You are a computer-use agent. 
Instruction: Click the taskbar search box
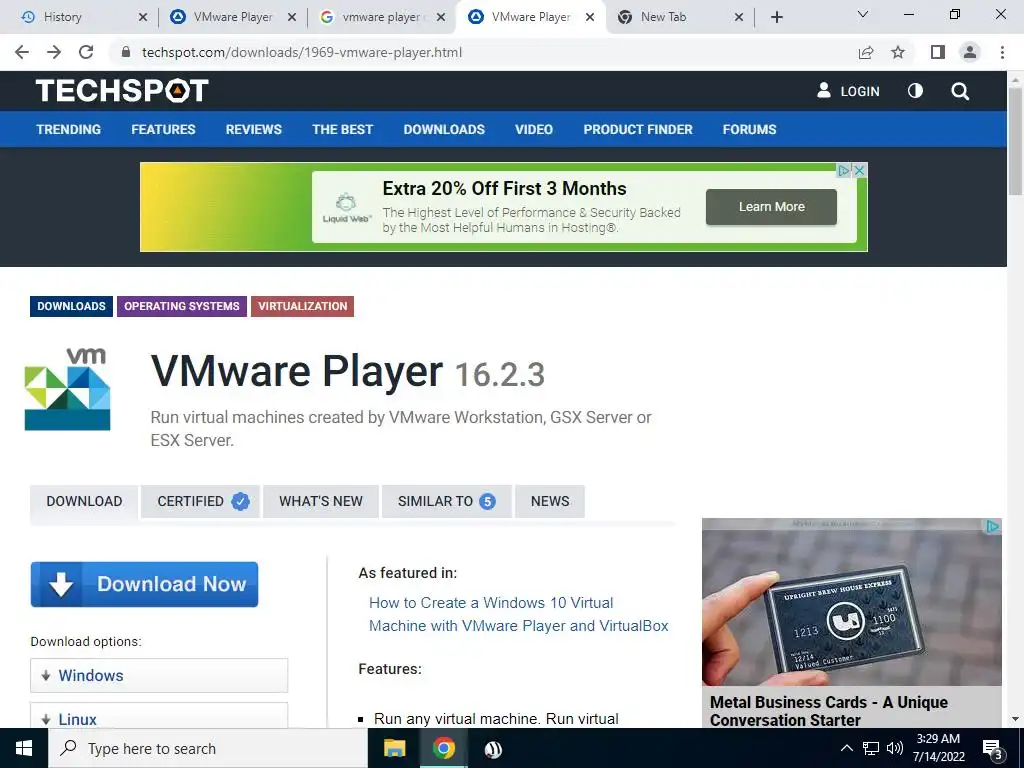208,748
